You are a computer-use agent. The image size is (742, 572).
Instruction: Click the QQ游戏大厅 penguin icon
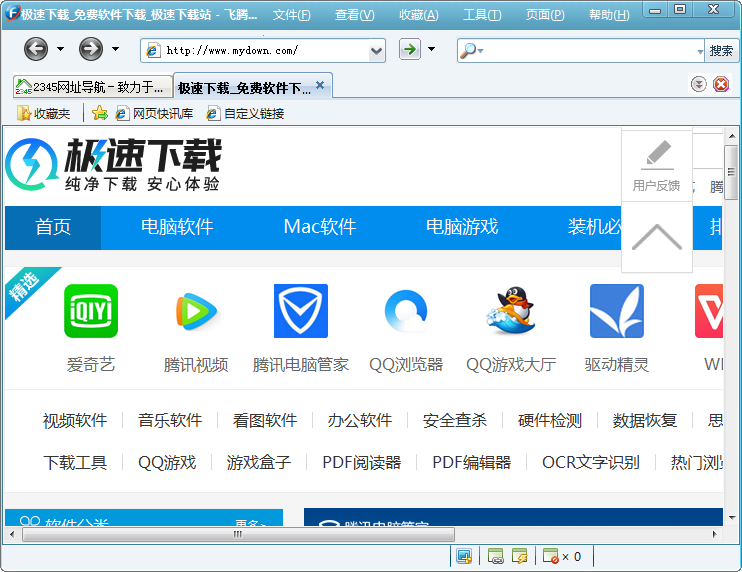pos(511,311)
